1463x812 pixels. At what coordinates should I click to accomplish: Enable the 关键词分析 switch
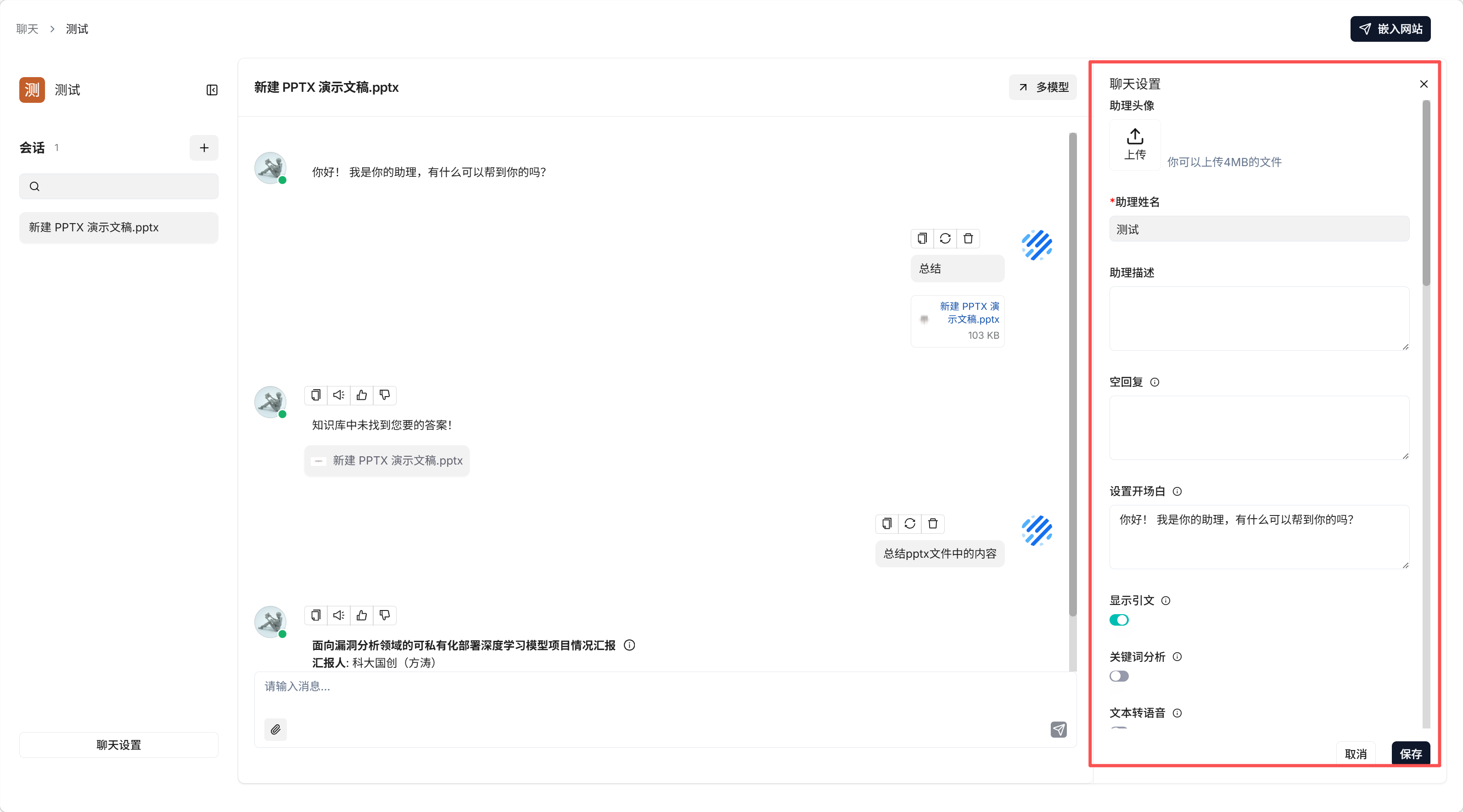tap(1119, 676)
